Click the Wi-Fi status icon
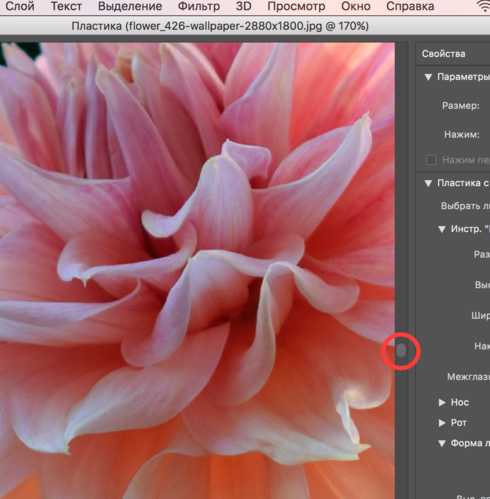The width and height of the screenshot is (490, 499). pos(483,6)
